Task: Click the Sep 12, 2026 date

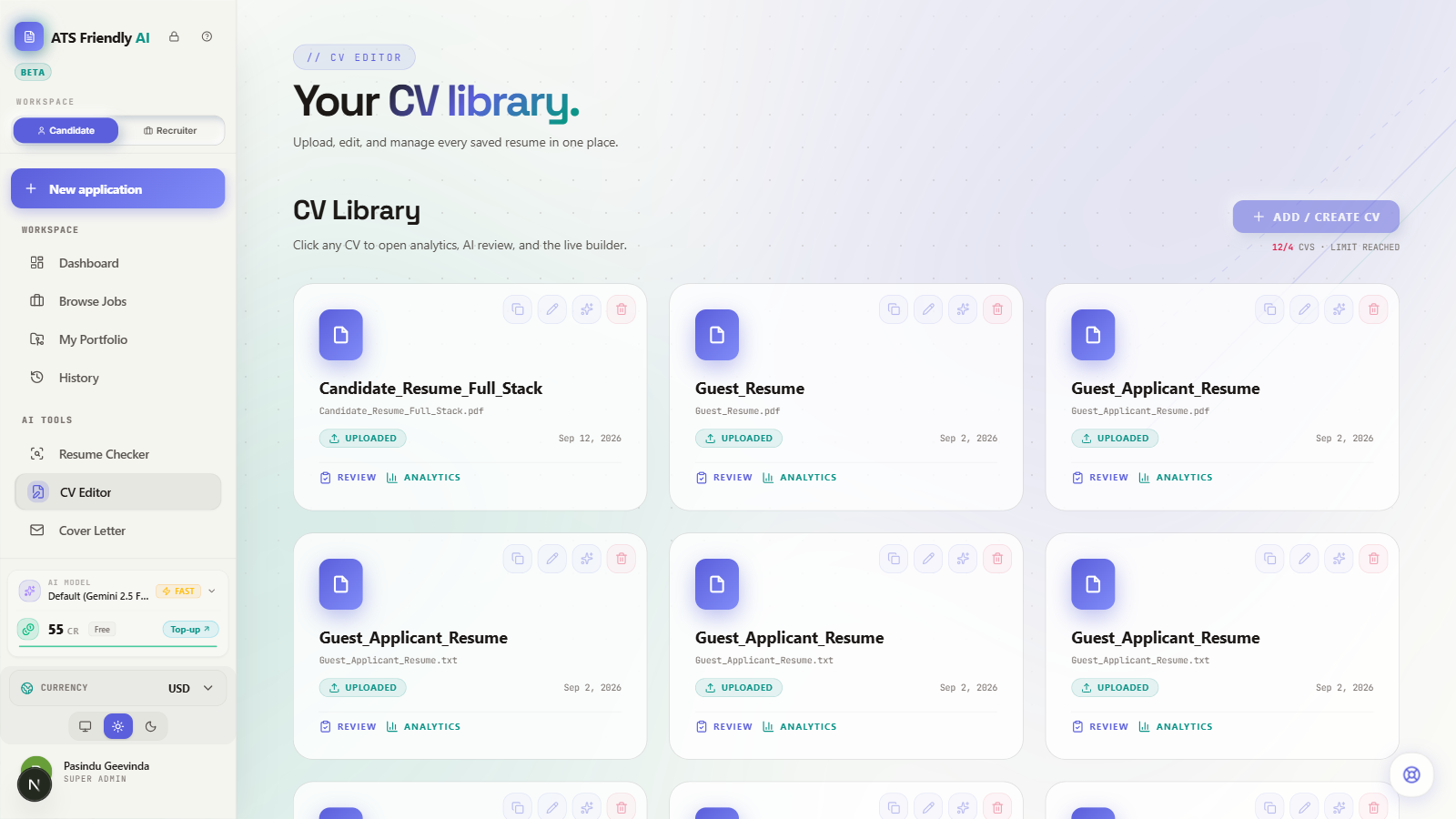Action: 590,439
